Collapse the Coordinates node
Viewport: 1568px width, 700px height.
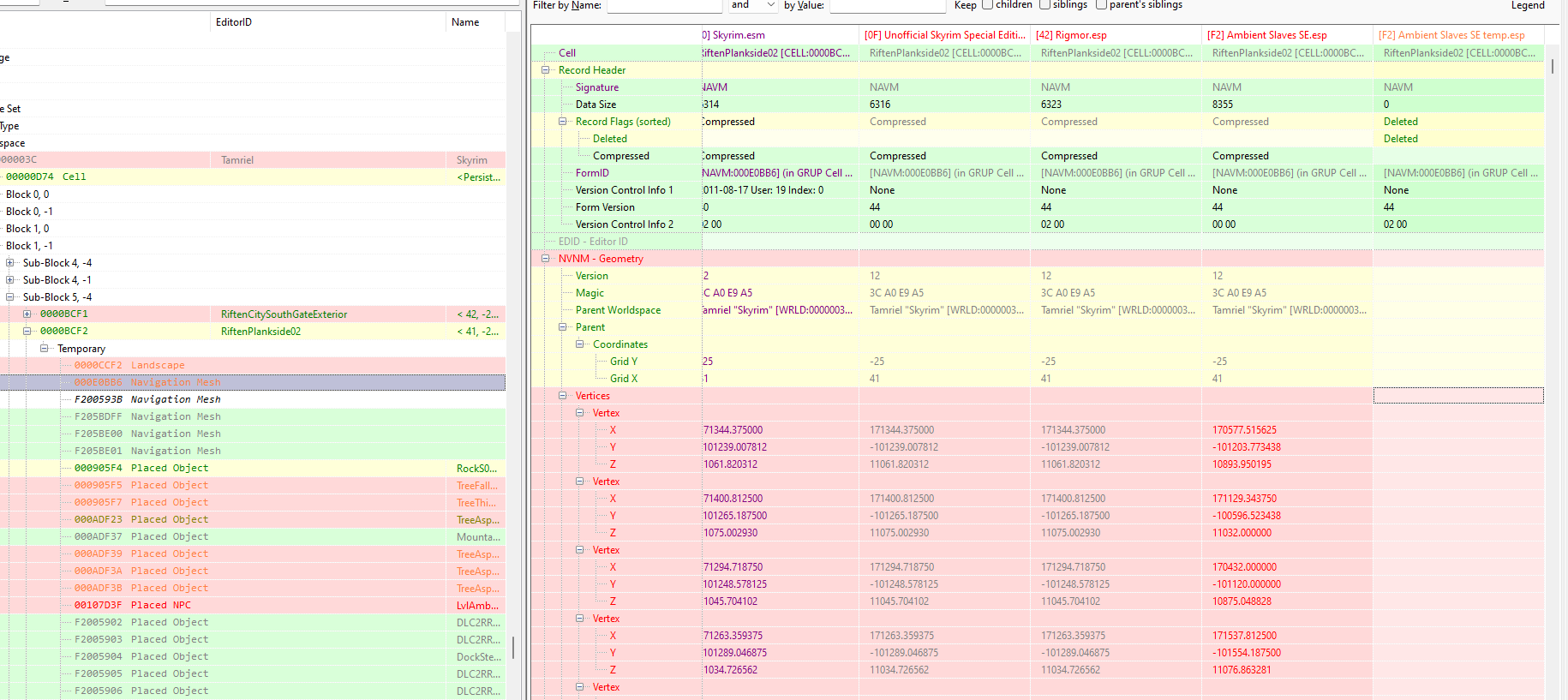point(580,344)
